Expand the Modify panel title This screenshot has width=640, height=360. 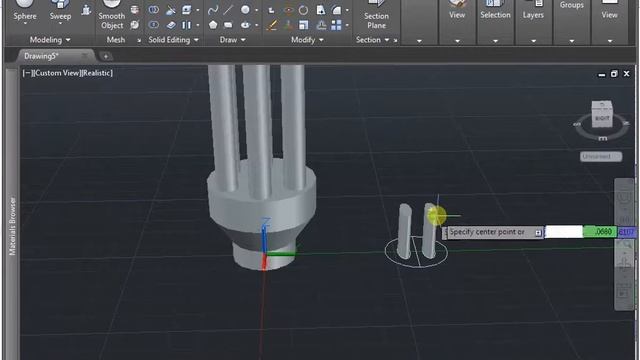coord(307,40)
